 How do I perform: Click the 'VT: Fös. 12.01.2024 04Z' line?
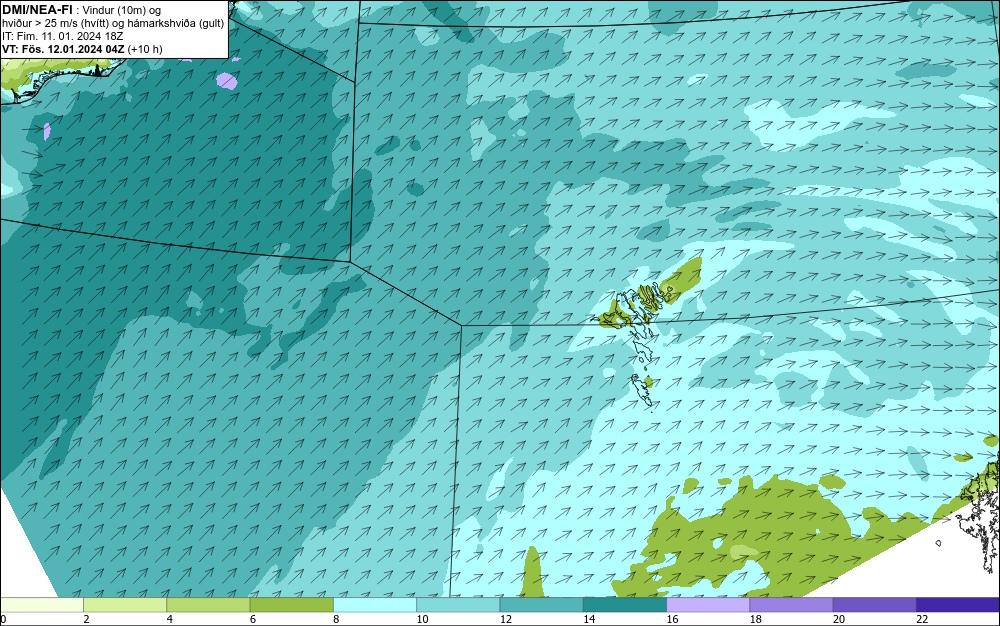64,49
